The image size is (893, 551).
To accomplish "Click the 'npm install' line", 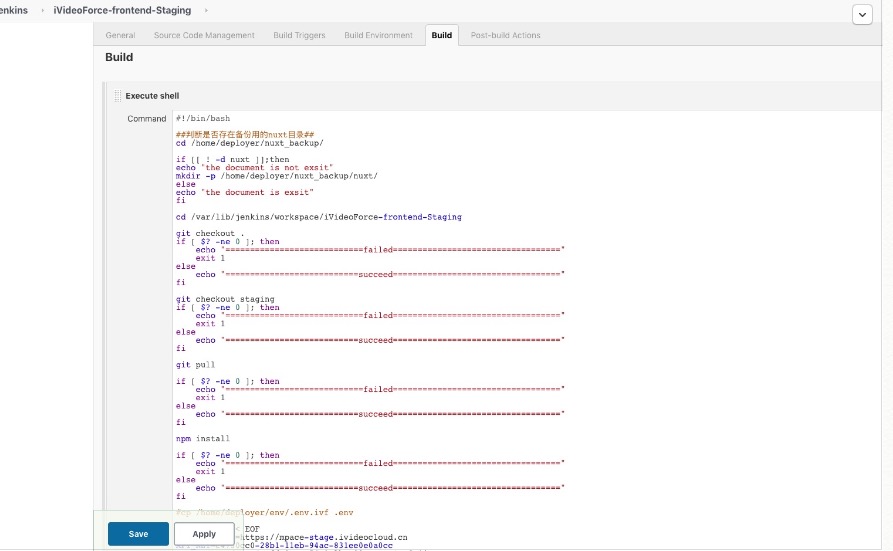I will [203, 438].
